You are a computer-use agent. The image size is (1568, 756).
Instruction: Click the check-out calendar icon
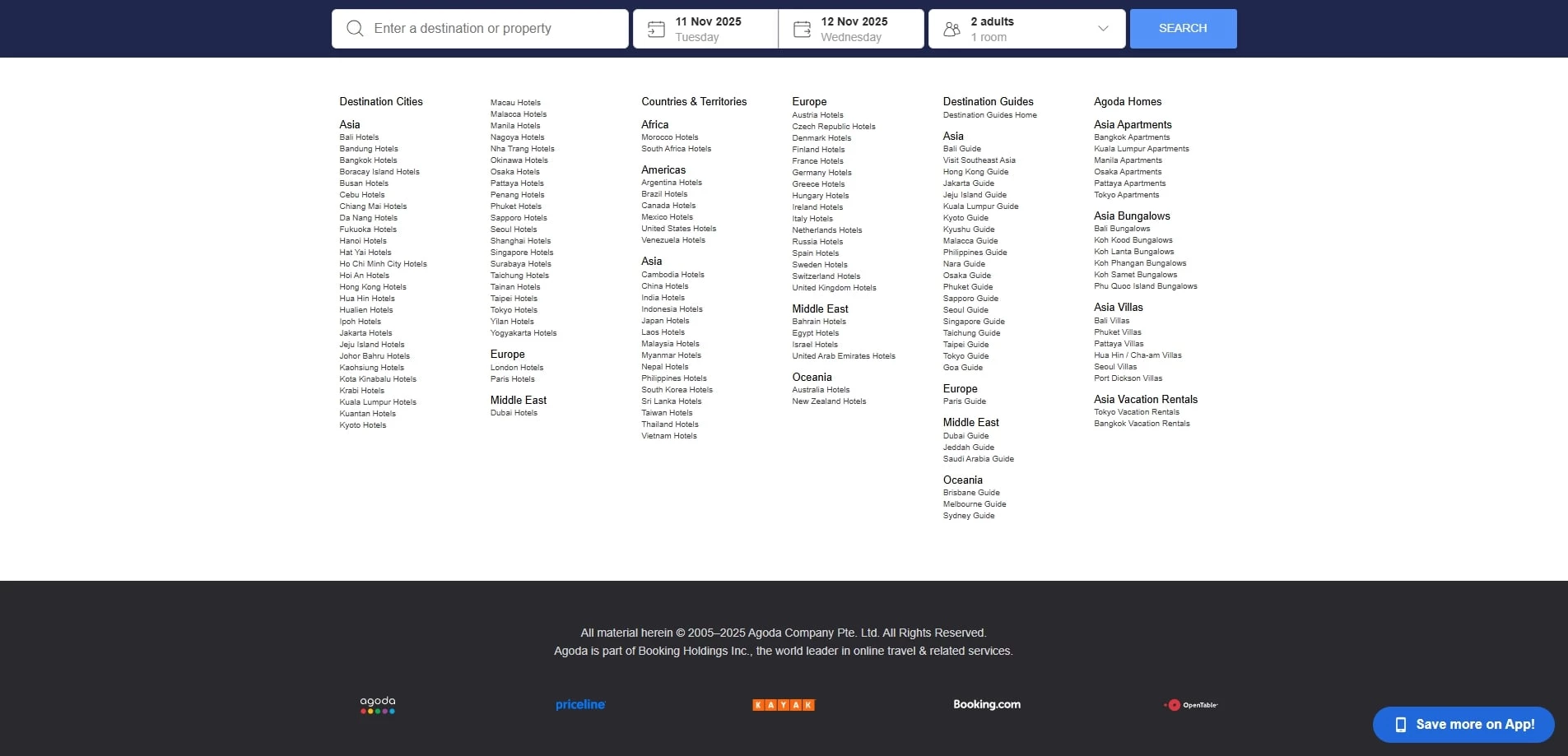(802, 30)
